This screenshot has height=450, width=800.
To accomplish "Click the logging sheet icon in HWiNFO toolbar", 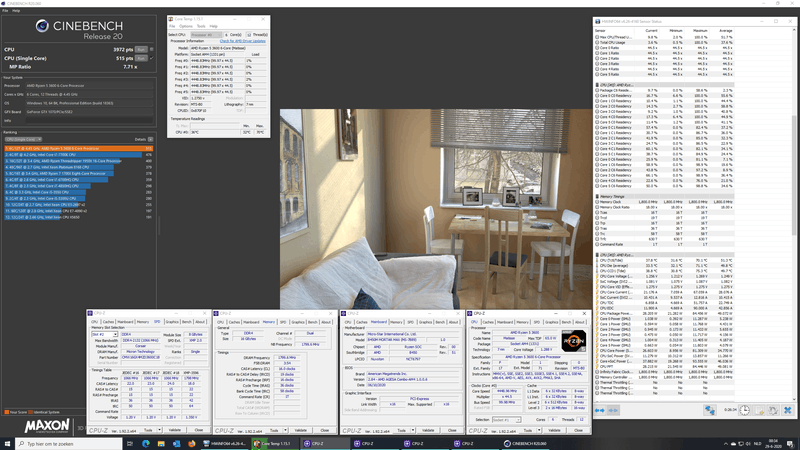I will click(759, 410).
